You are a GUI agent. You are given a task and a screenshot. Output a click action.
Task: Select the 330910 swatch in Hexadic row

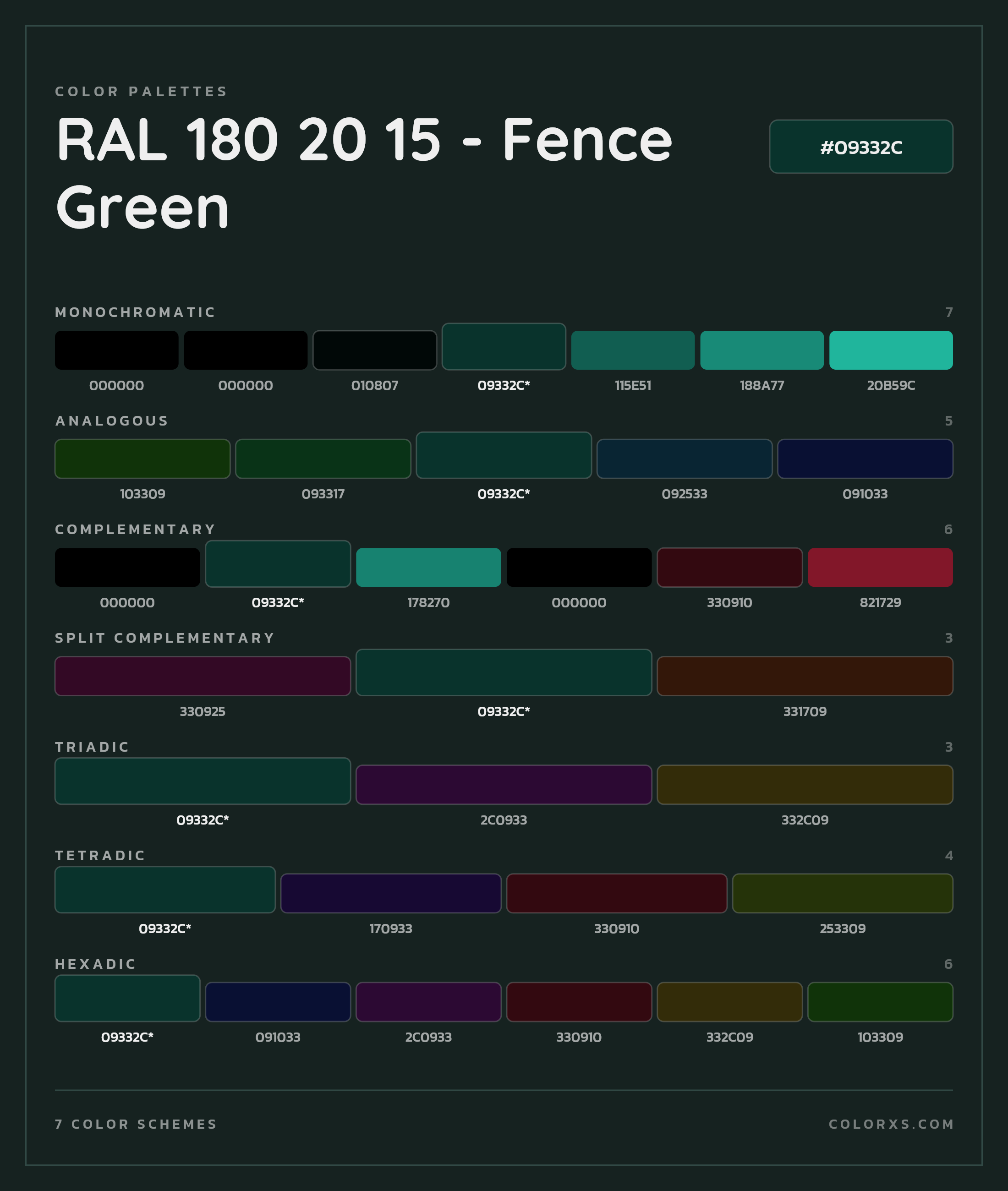tap(579, 1001)
